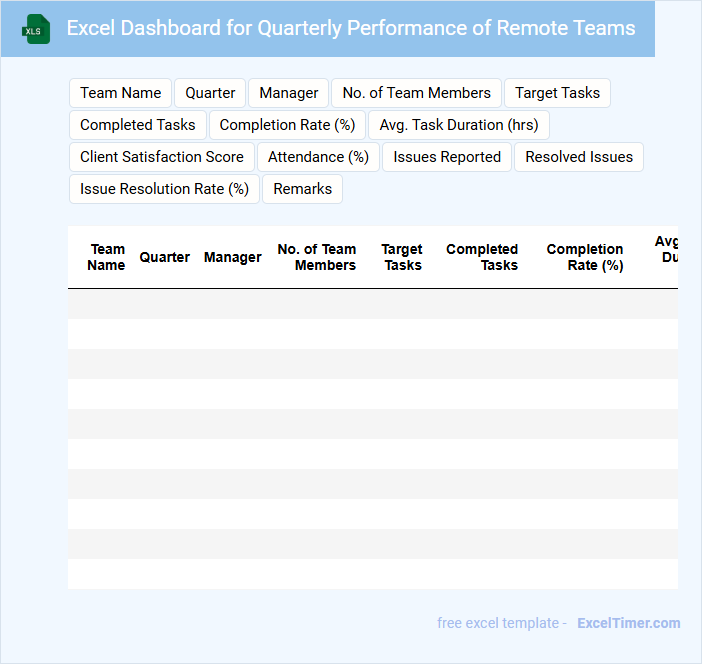Select the Avg. Task Duration (hrs) tag
Screen dimensions: 702x664
tap(459, 125)
